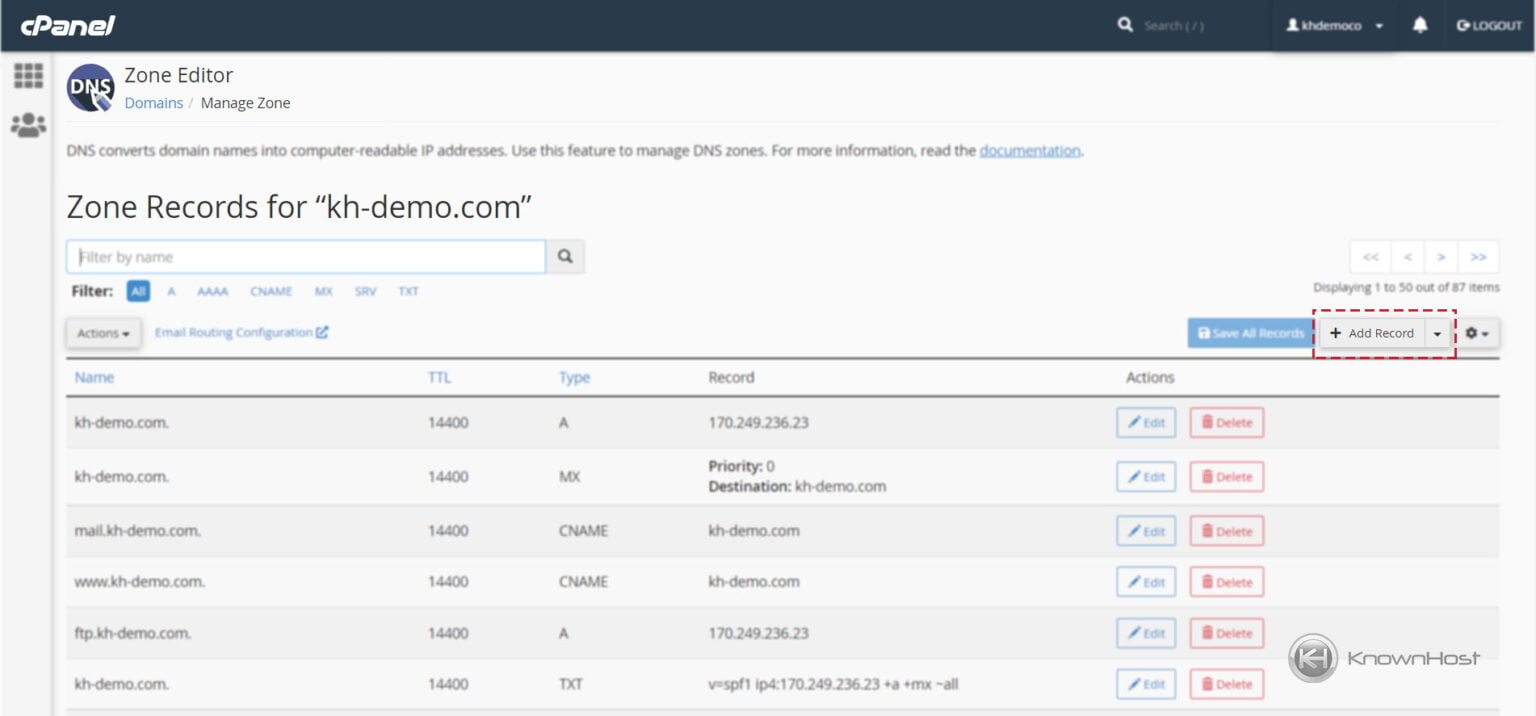Click the DNS Zone Editor logo icon
The image size is (1536, 716).
[90, 88]
